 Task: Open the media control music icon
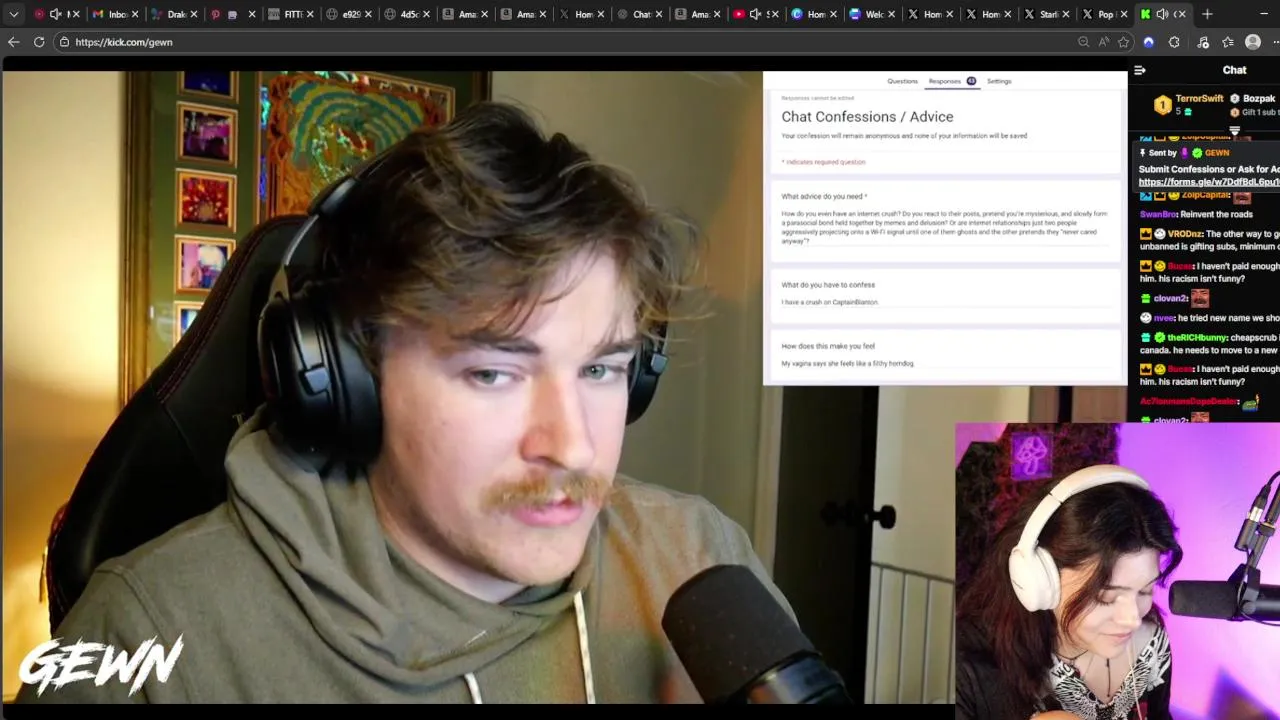tap(1203, 42)
